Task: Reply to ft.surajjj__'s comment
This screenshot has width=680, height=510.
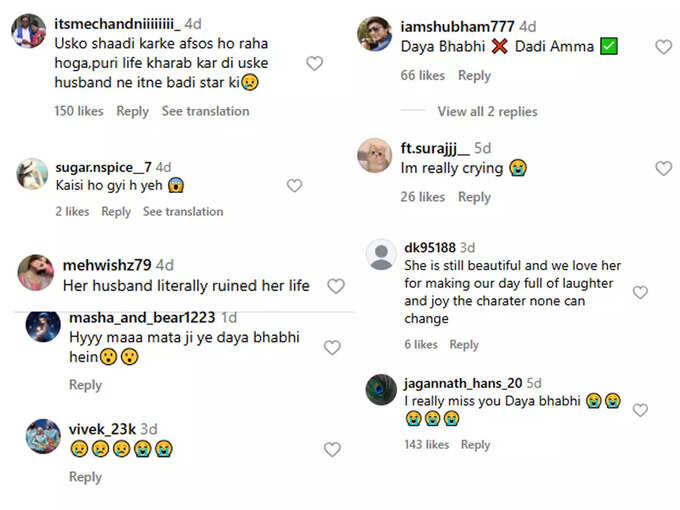Action: pyautogui.click(x=474, y=197)
